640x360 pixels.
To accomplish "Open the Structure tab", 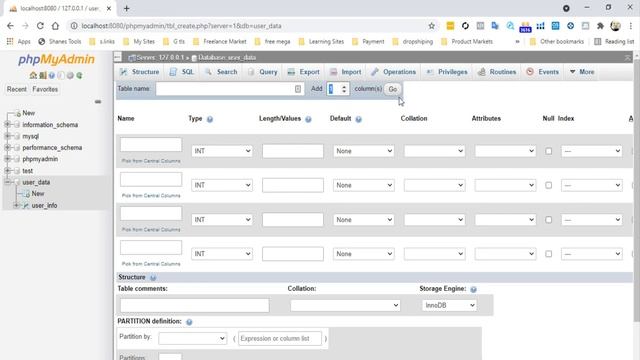I will point(140,72).
